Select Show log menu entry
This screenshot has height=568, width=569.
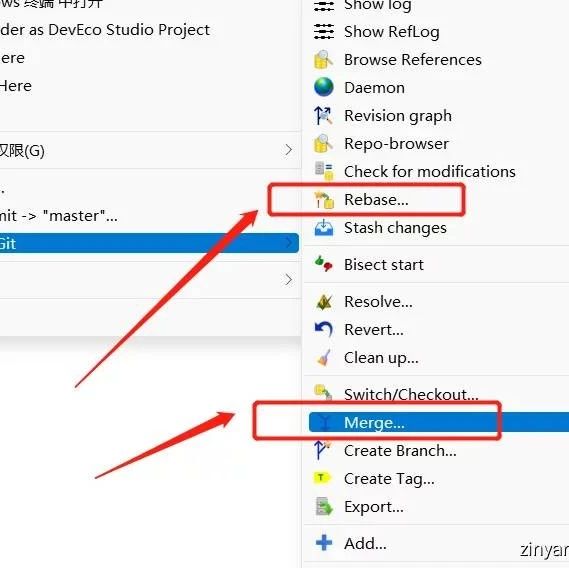pos(377,5)
